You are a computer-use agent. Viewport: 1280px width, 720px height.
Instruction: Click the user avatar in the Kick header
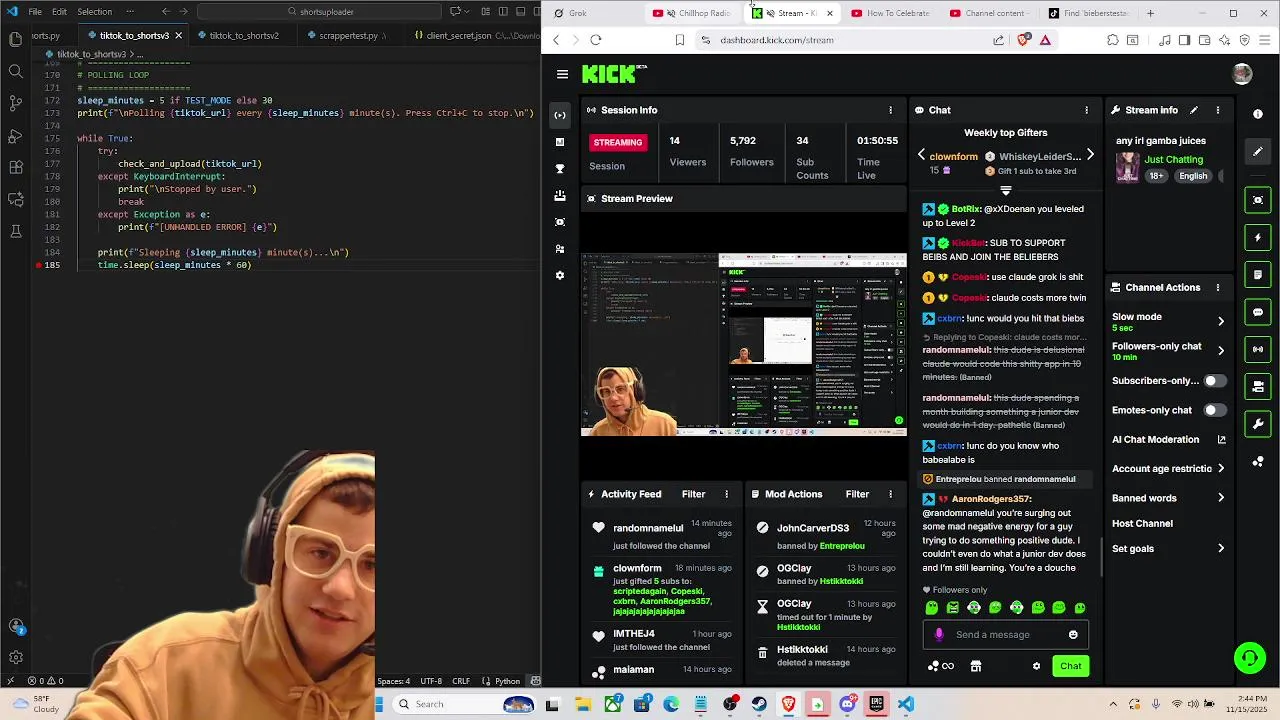click(1242, 74)
